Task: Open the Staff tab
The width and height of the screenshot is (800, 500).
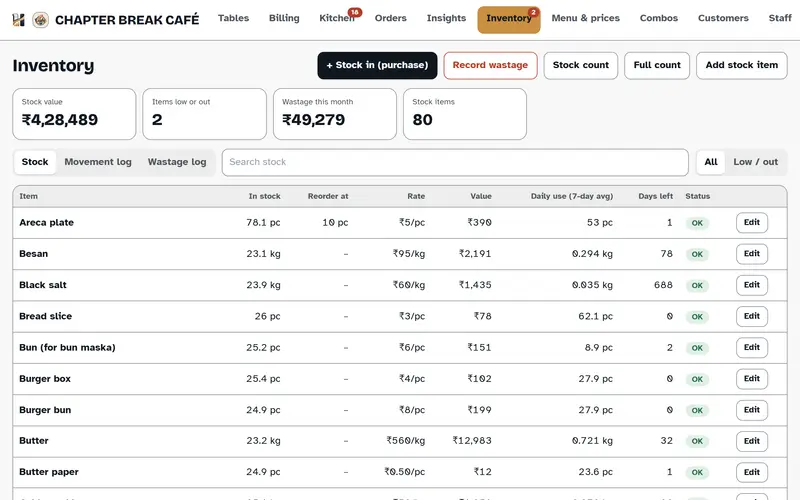Action: (x=780, y=18)
